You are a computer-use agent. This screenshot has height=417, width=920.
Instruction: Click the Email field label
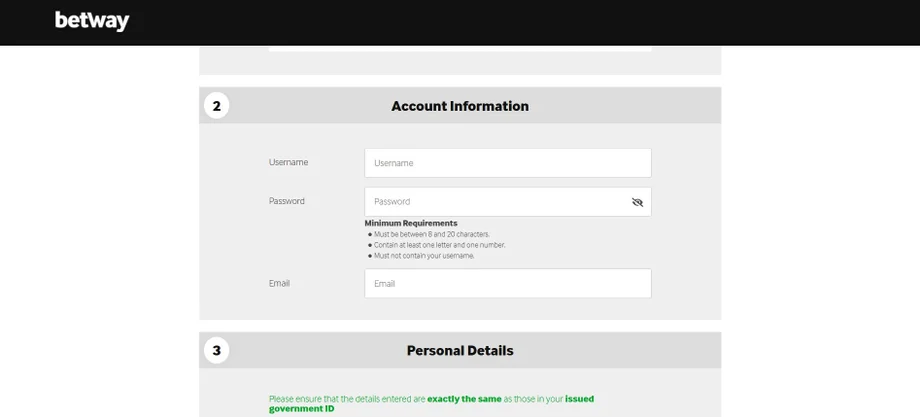pyautogui.click(x=279, y=283)
